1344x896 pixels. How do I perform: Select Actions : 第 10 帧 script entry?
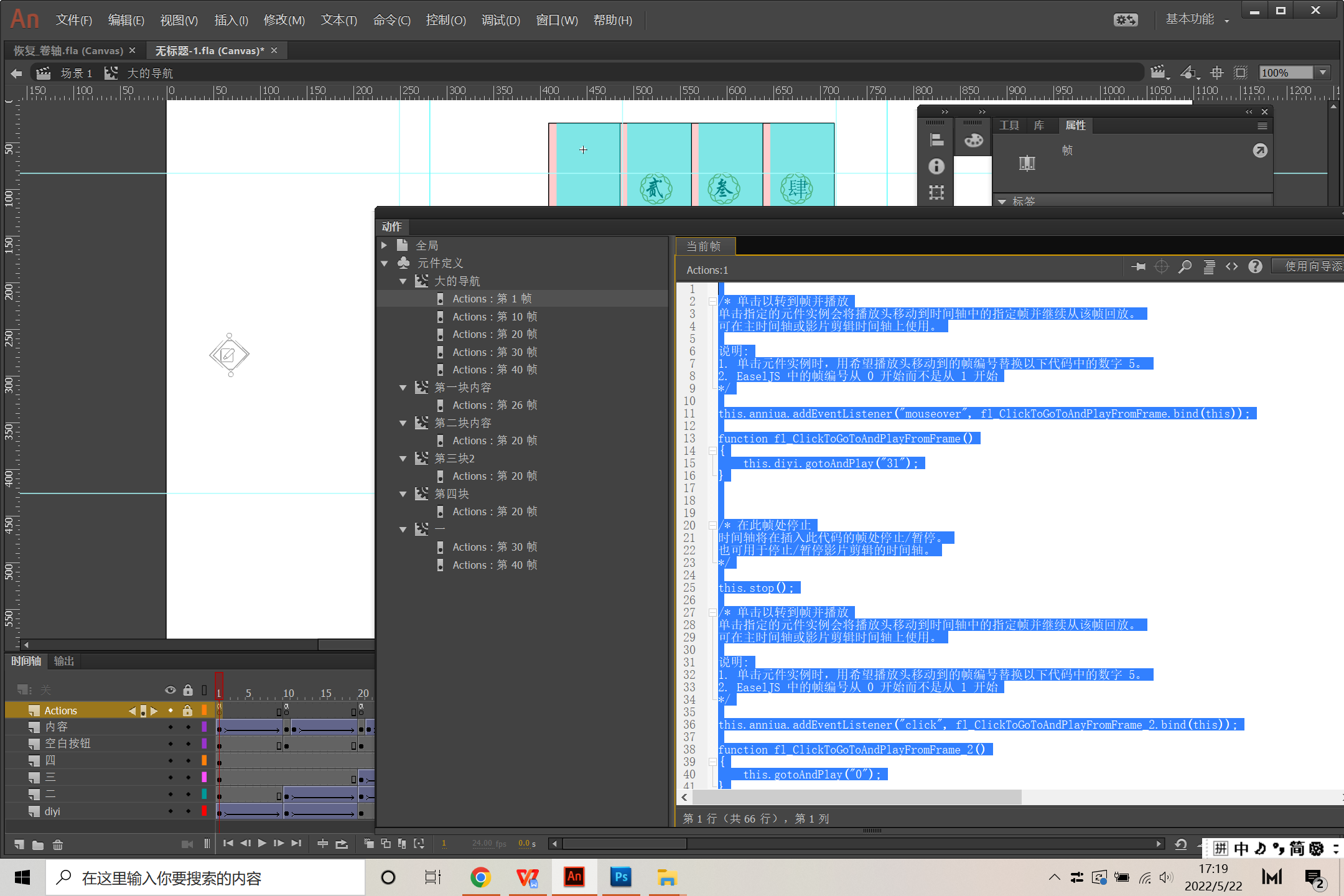coord(494,317)
